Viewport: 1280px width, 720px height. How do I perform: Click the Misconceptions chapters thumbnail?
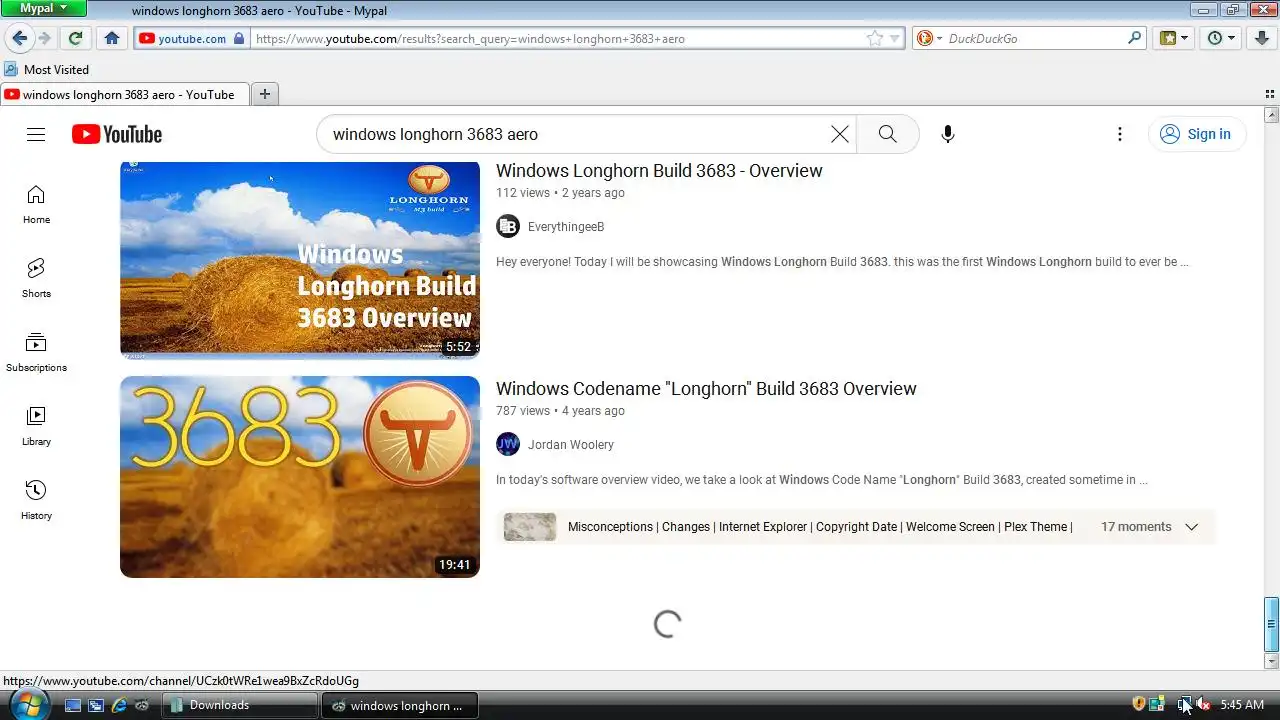click(530, 527)
